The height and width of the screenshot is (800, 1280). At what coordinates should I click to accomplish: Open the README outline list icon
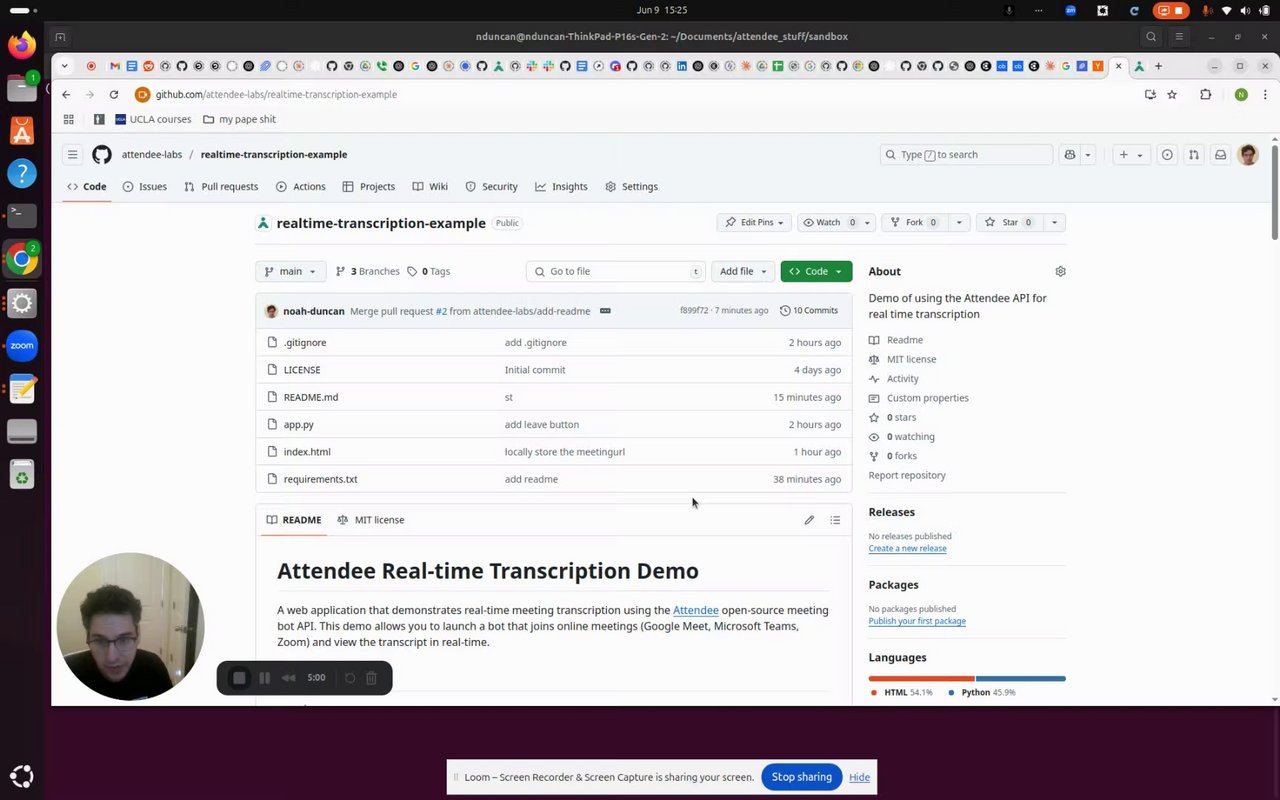[835, 520]
